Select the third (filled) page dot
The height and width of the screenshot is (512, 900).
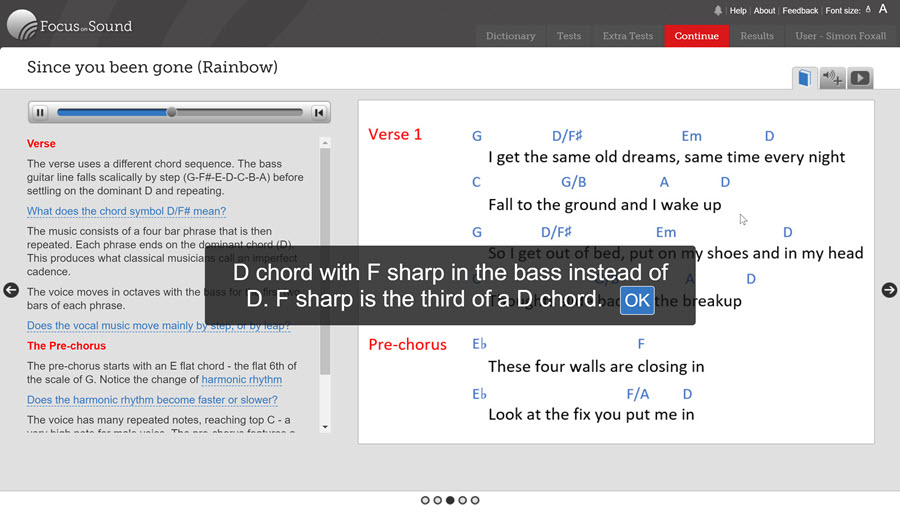click(451, 501)
